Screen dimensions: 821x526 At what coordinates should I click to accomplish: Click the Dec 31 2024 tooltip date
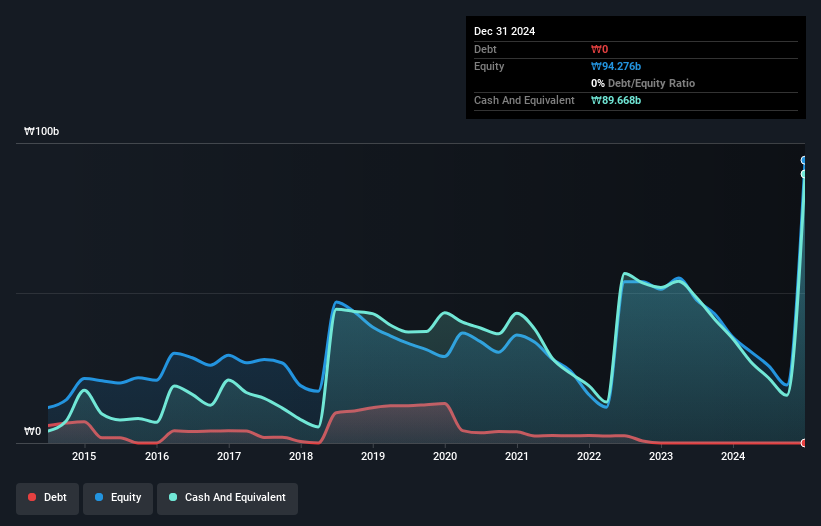coord(504,31)
